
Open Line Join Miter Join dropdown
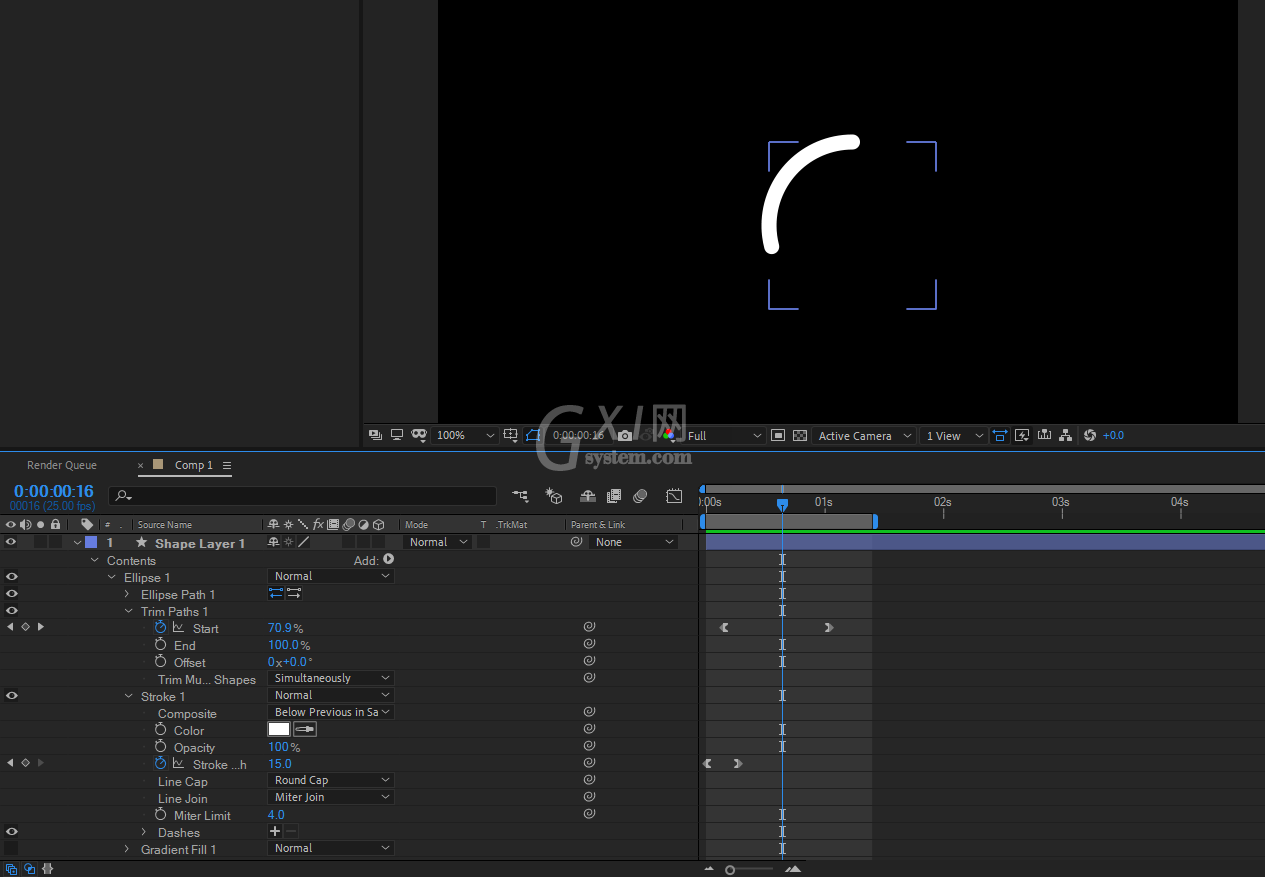coord(331,797)
